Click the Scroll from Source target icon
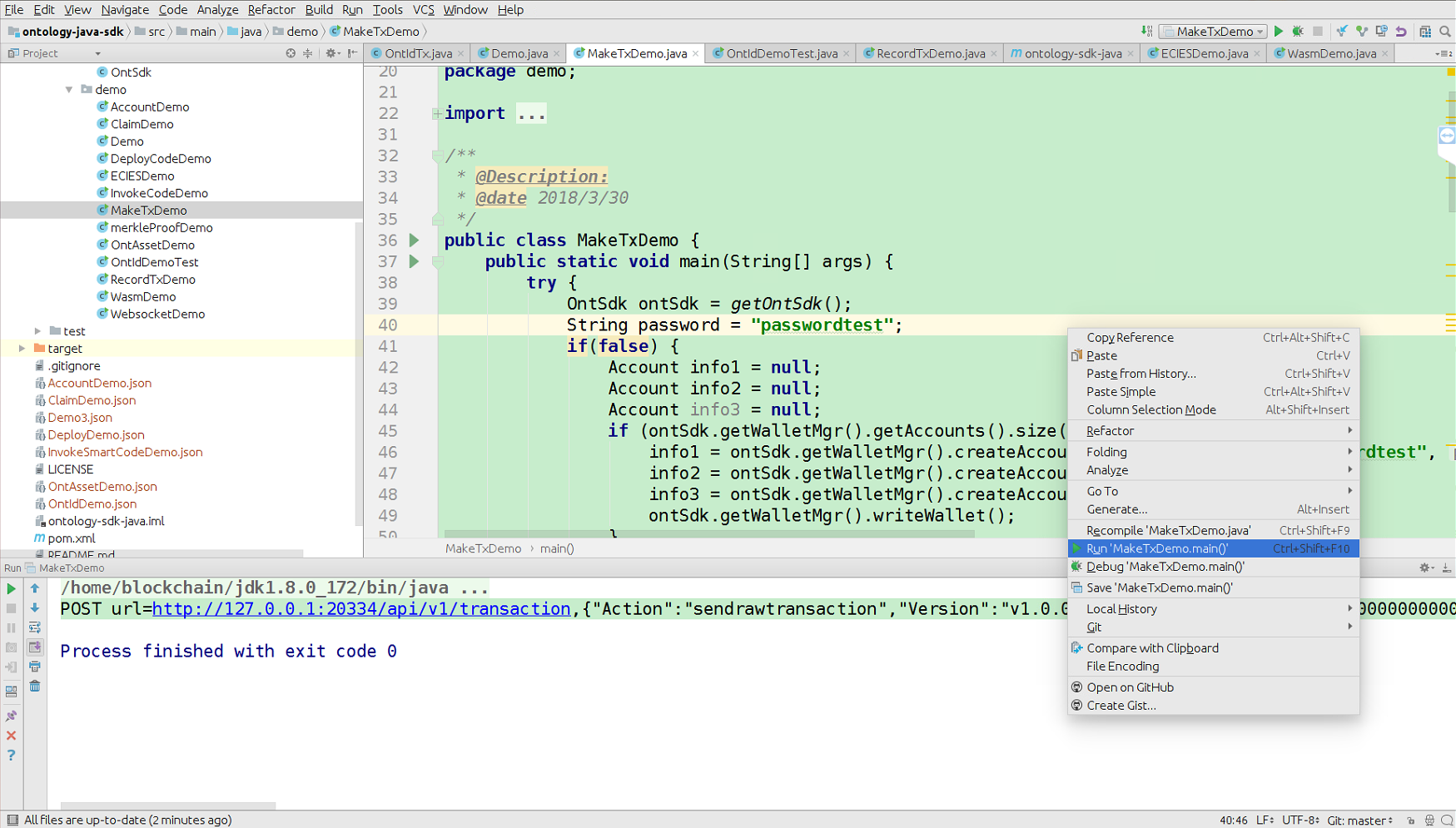 tap(291, 53)
